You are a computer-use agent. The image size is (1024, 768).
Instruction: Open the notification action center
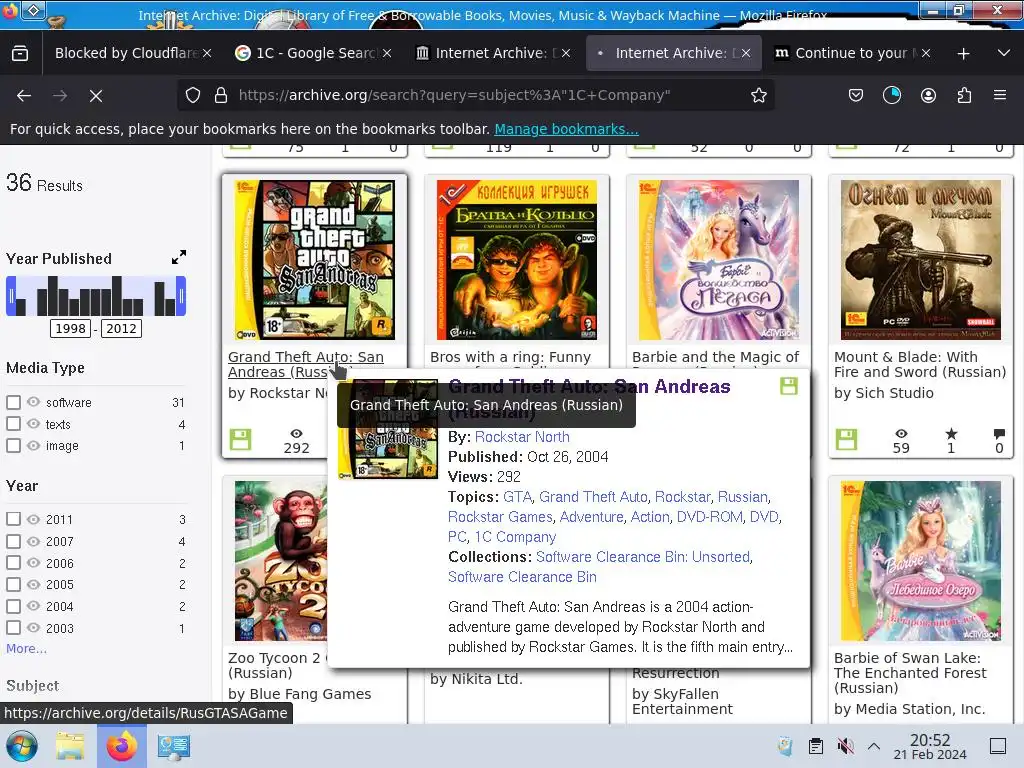tap(998, 746)
